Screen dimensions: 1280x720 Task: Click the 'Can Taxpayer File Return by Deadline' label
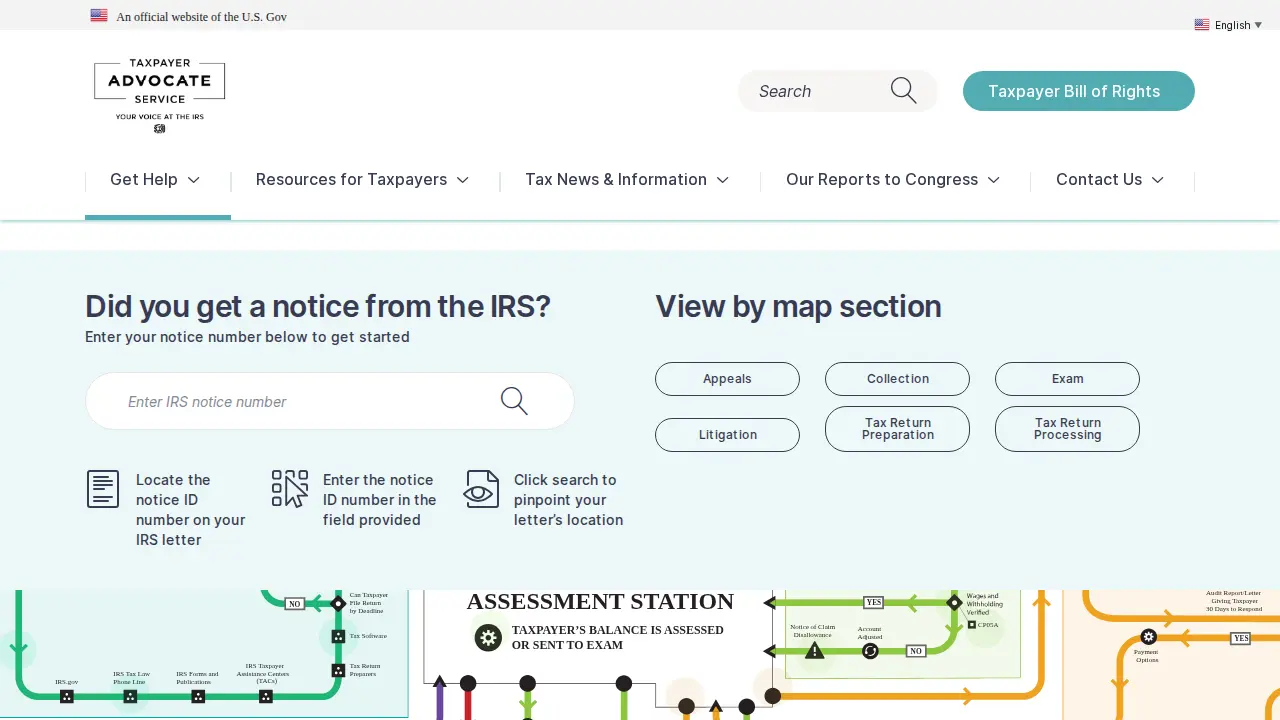368,602
